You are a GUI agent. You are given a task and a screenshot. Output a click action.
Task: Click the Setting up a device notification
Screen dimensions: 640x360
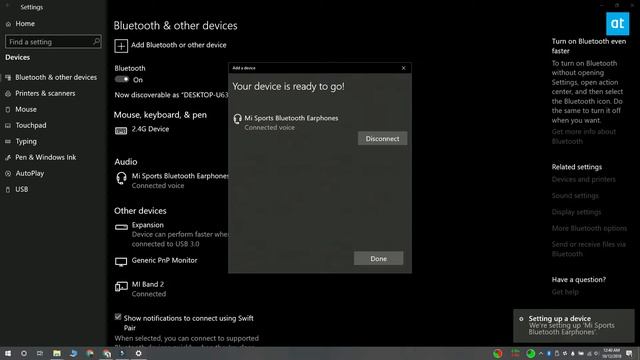click(574, 326)
